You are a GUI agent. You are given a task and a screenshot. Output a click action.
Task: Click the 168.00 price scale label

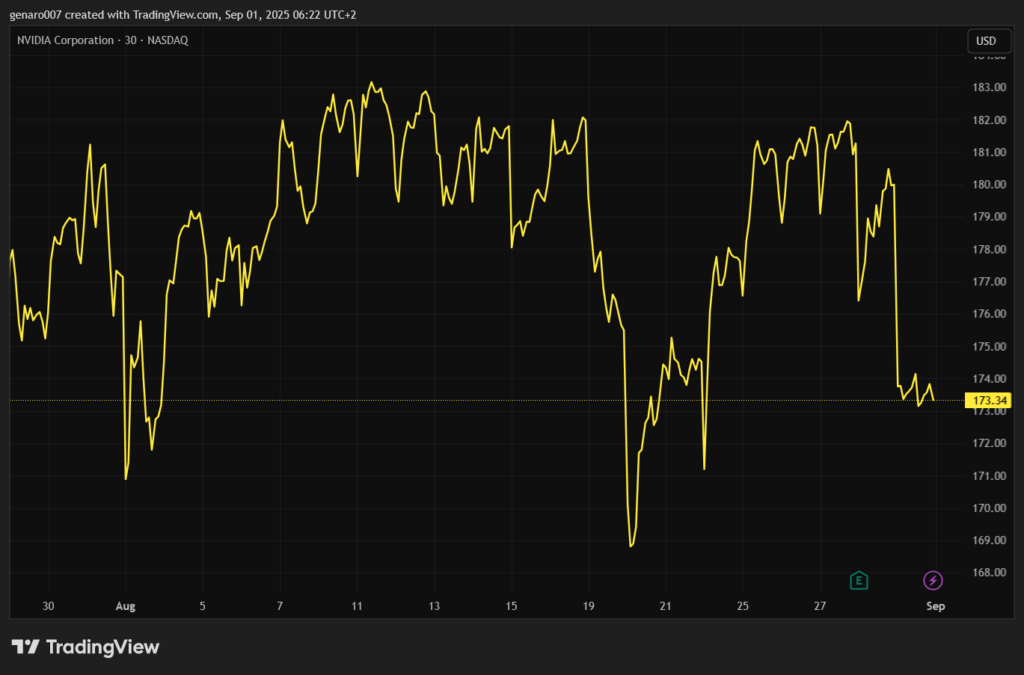(989, 573)
